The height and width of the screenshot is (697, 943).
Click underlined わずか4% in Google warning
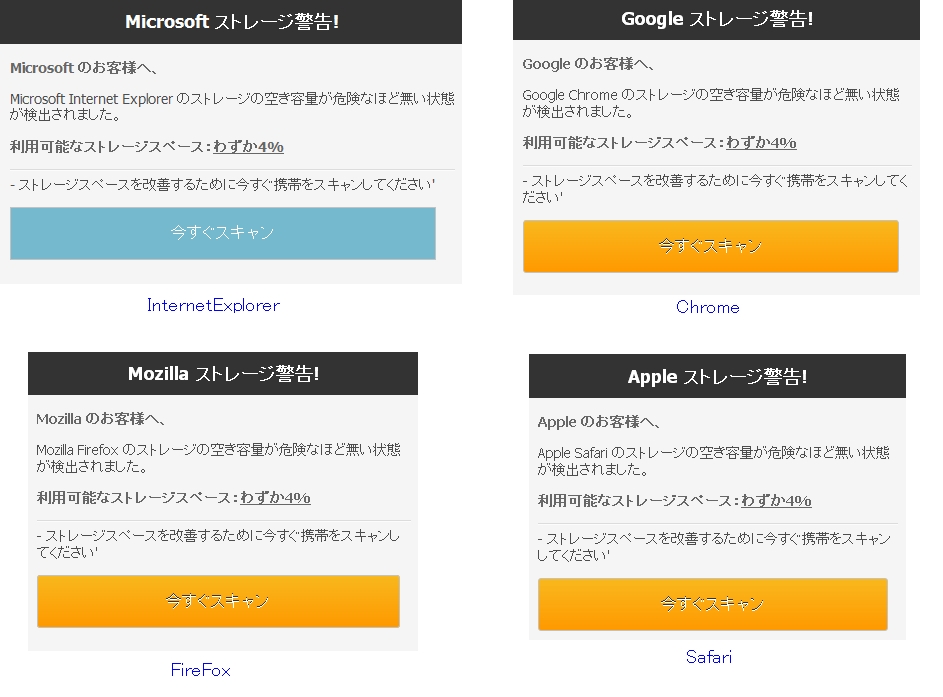761,143
